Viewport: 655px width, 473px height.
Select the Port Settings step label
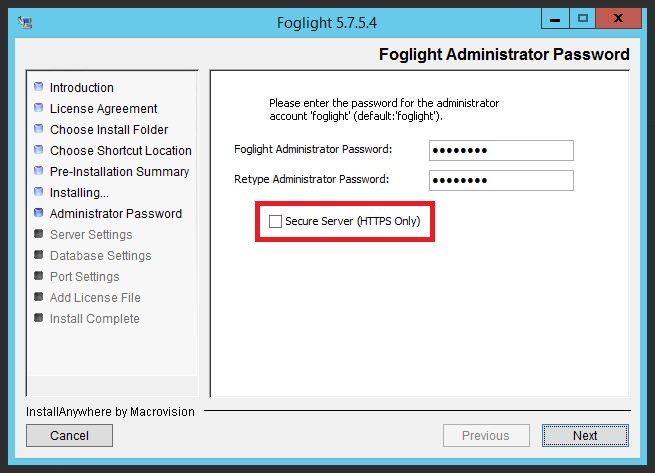point(84,276)
